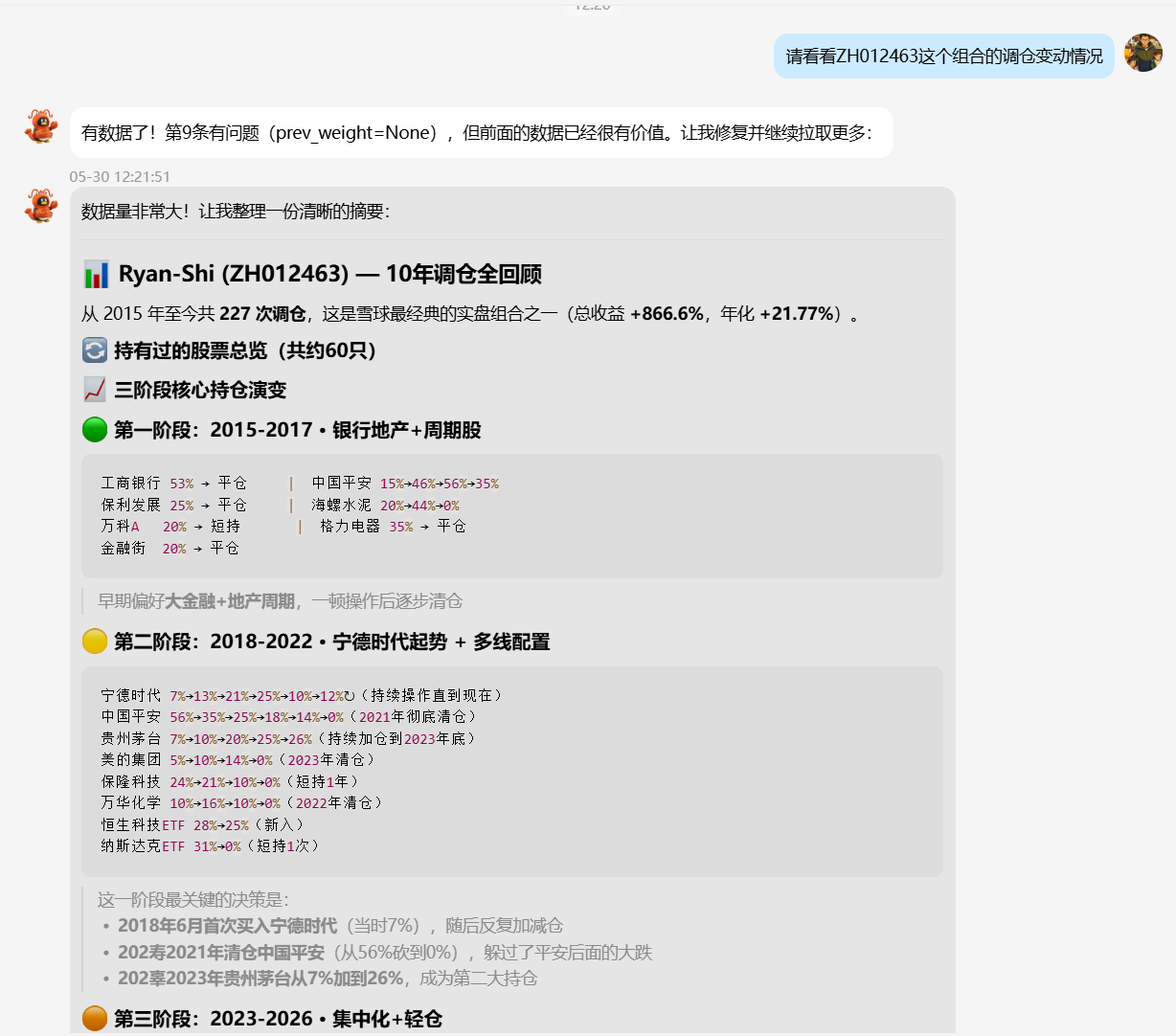Select the 万华化学 10%→16% row
Viewport: 1176px width, 1036px height.
coord(242,803)
